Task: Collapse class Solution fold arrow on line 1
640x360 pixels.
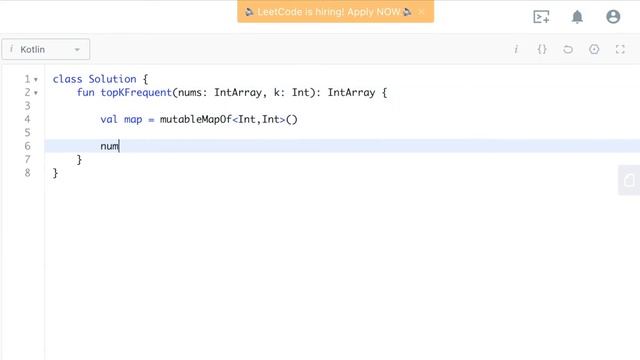Action: [36, 80]
